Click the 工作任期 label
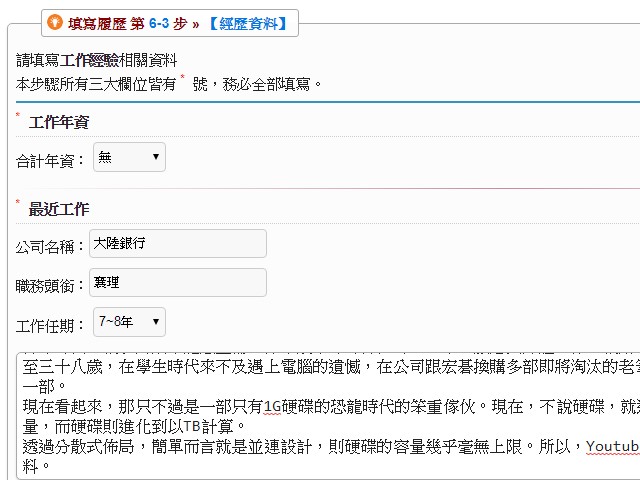Image resolution: width=640 pixels, height=480 pixels. point(51,325)
